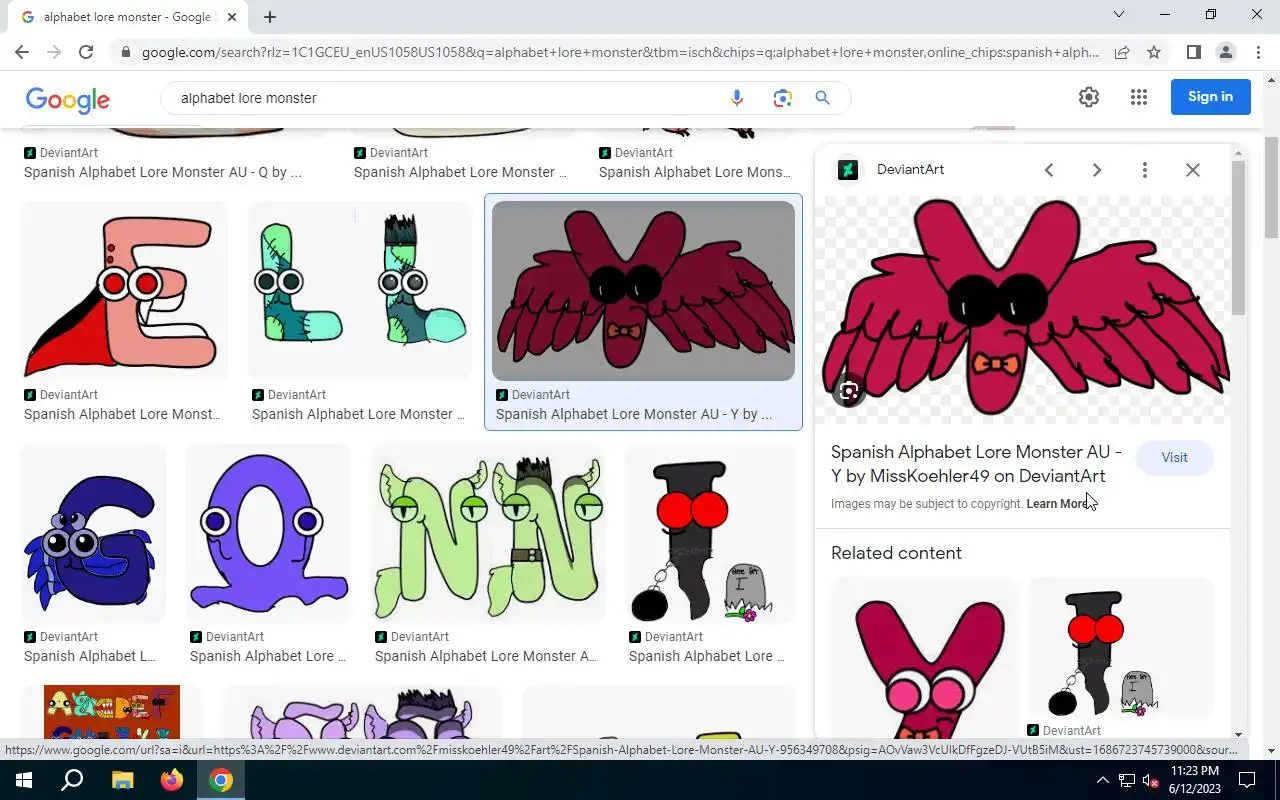Open the preview title by MissKoehler49 link
This screenshot has height=800, width=1280.
(x=976, y=464)
